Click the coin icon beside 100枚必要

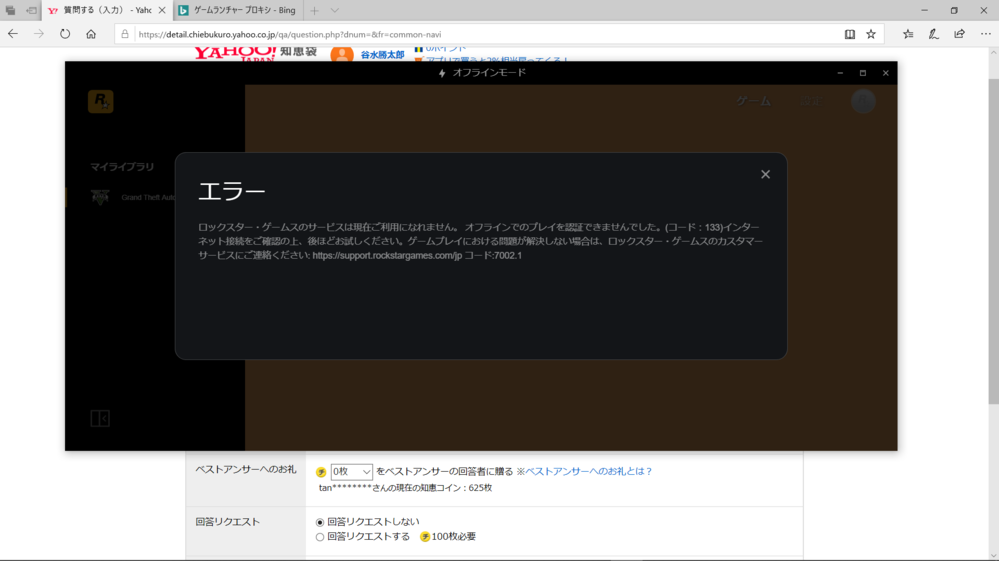point(425,537)
